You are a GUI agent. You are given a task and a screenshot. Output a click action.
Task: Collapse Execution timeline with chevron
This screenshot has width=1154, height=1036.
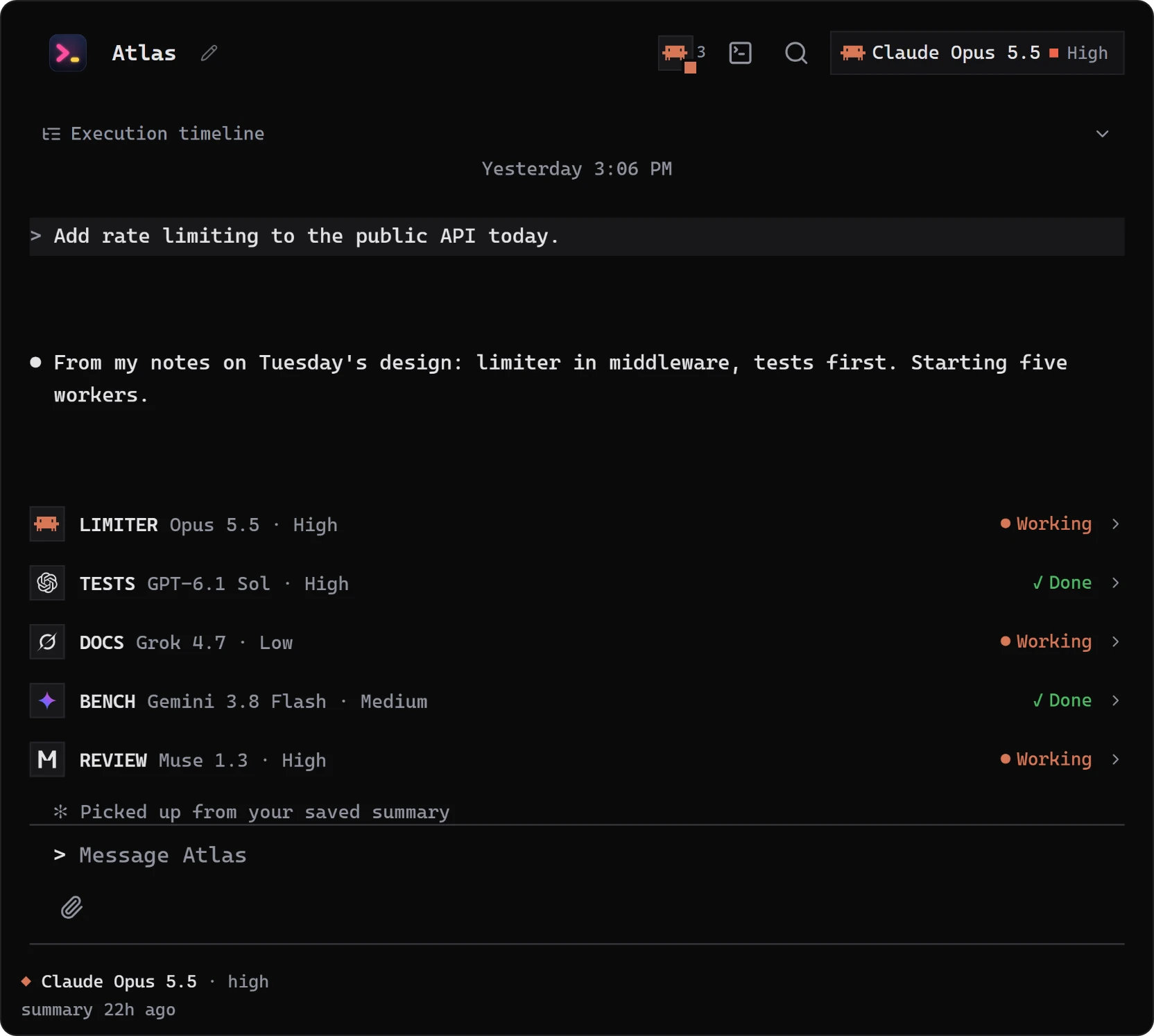(x=1102, y=134)
